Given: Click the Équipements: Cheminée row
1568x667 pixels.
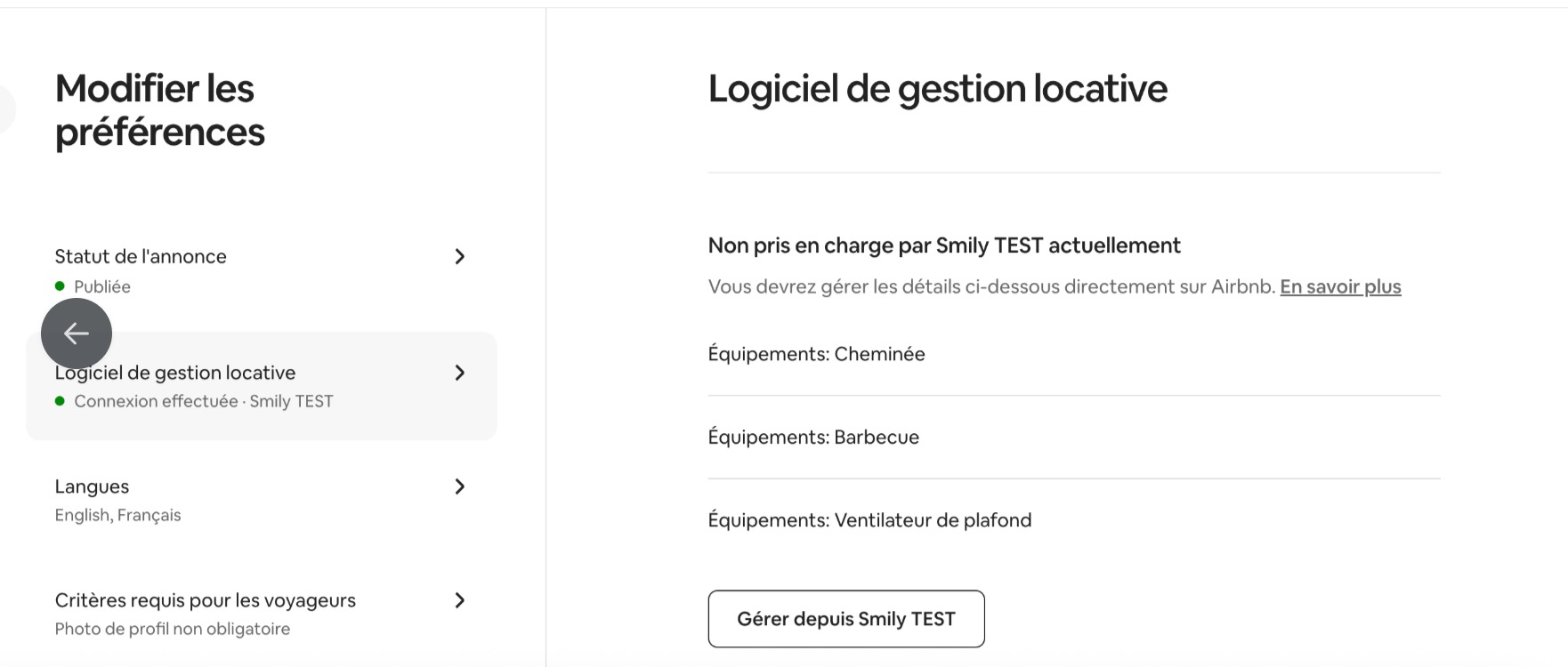Looking at the screenshot, I should [x=816, y=354].
